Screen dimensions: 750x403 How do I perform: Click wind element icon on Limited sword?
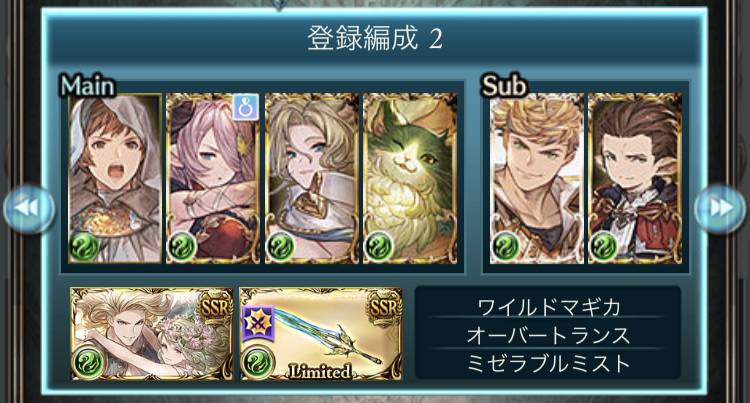(x=257, y=362)
